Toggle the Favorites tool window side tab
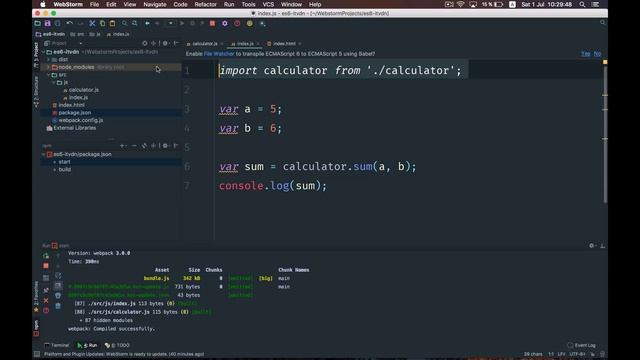 pos(36,296)
